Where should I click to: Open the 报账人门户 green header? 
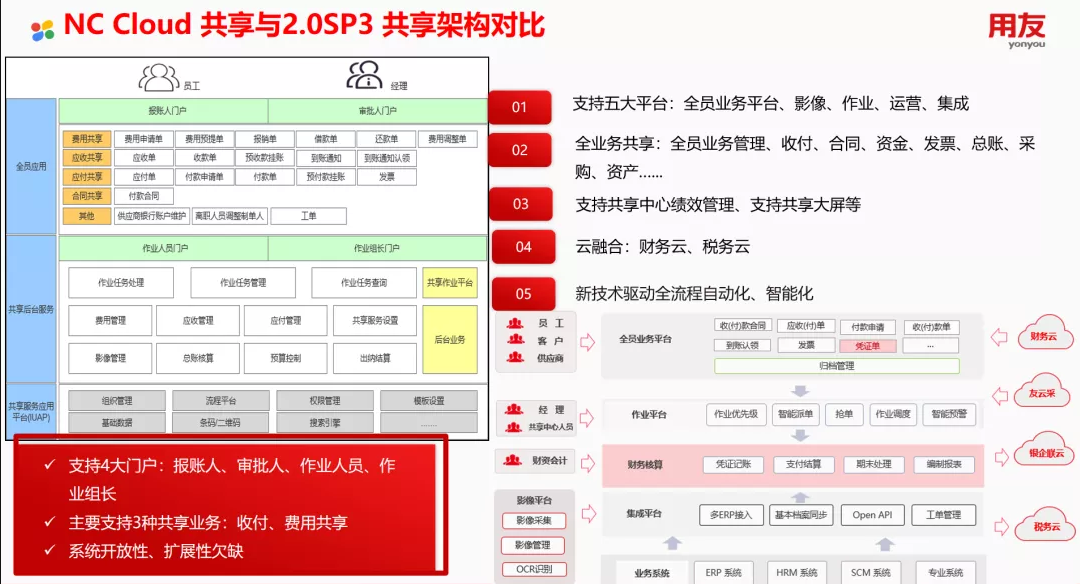coord(164,111)
